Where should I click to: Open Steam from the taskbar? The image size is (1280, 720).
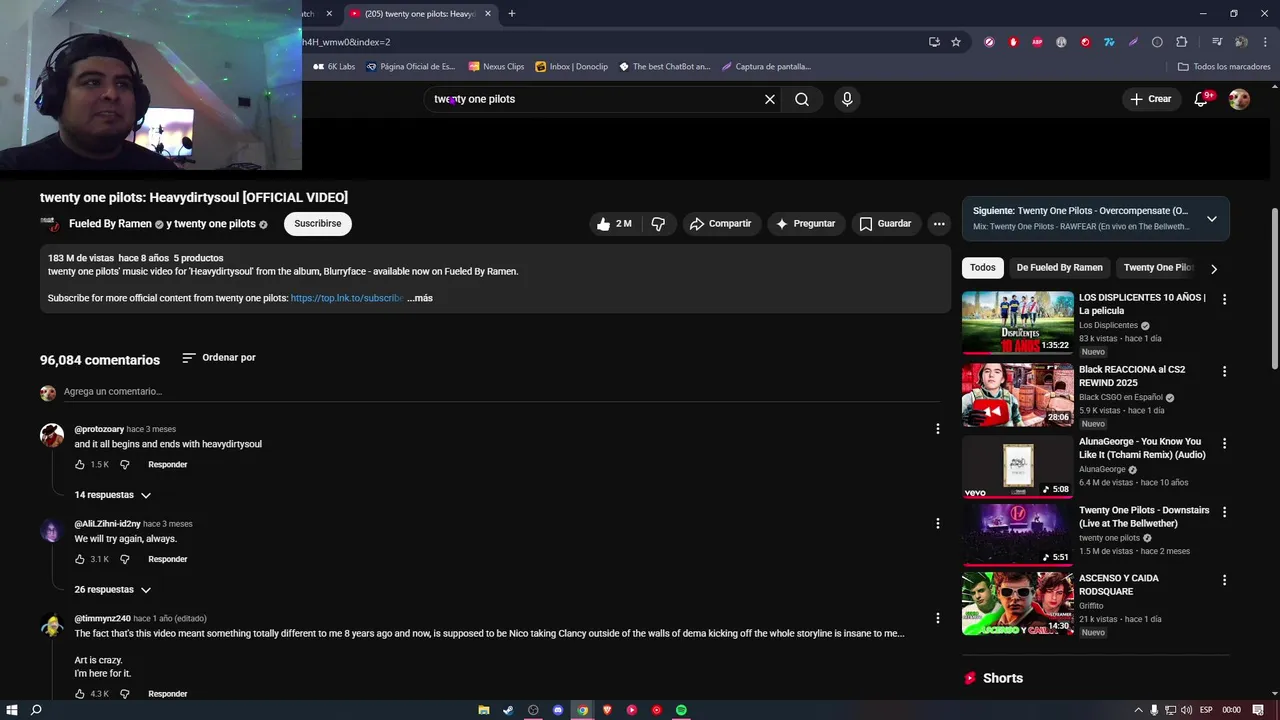508,710
